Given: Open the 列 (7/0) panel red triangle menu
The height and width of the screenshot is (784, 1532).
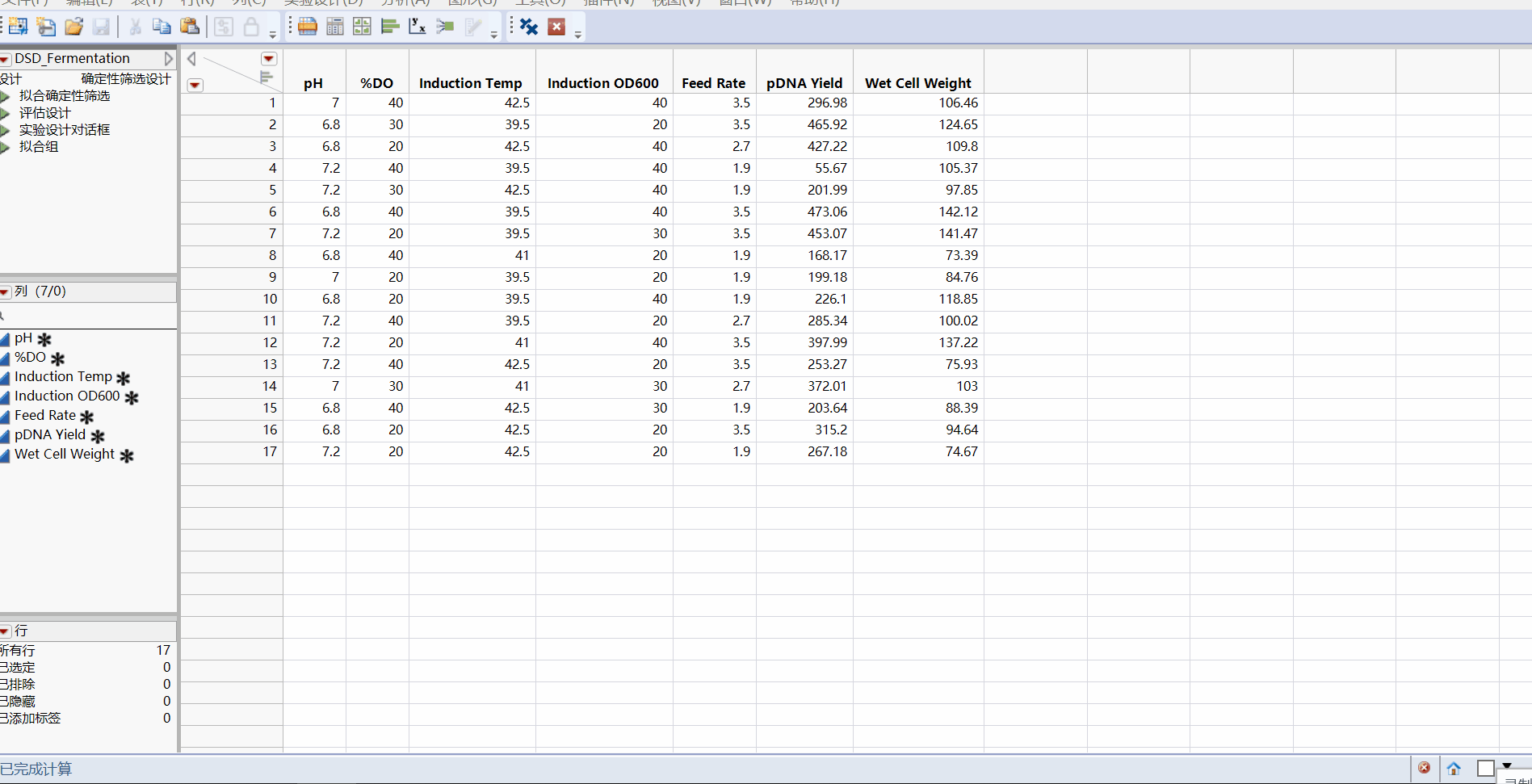Looking at the screenshot, I should (x=5, y=291).
